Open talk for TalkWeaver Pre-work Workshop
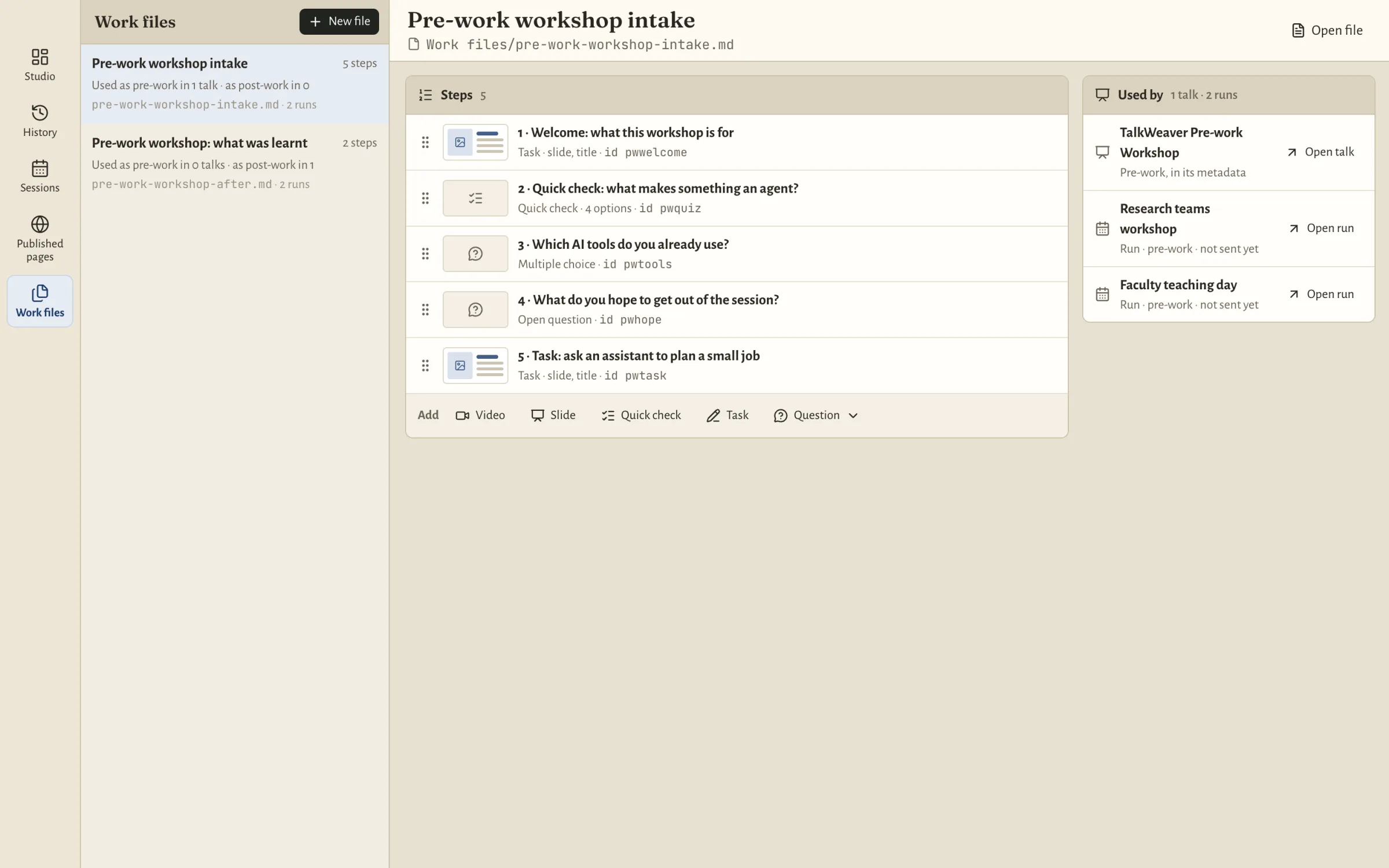The width and height of the screenshot is (1389, 868). 1321,152
